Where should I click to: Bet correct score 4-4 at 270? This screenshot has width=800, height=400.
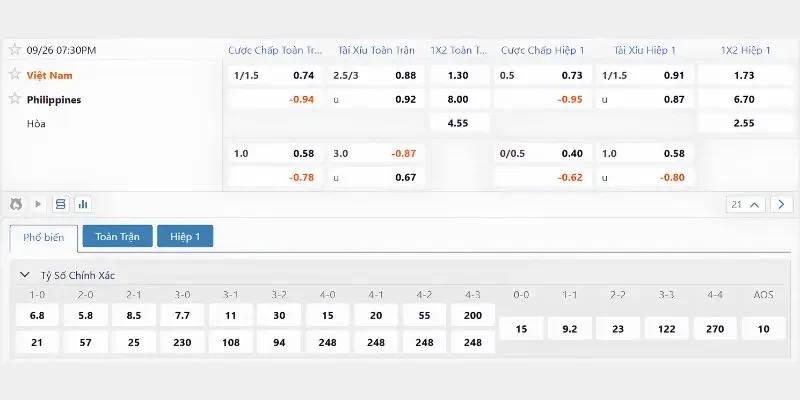click(x=715, y=329)
